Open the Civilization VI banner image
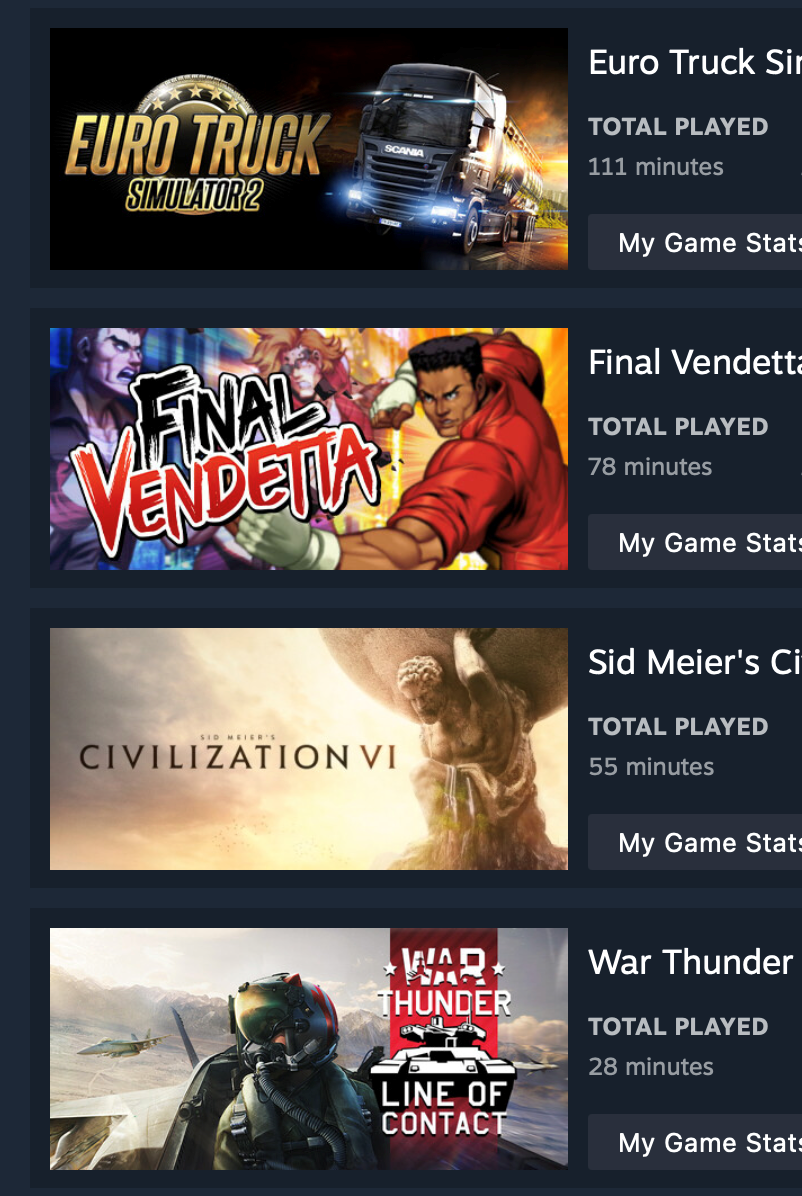The height and width of the screenshot is (1196, 802). click(x=308, y=748)
